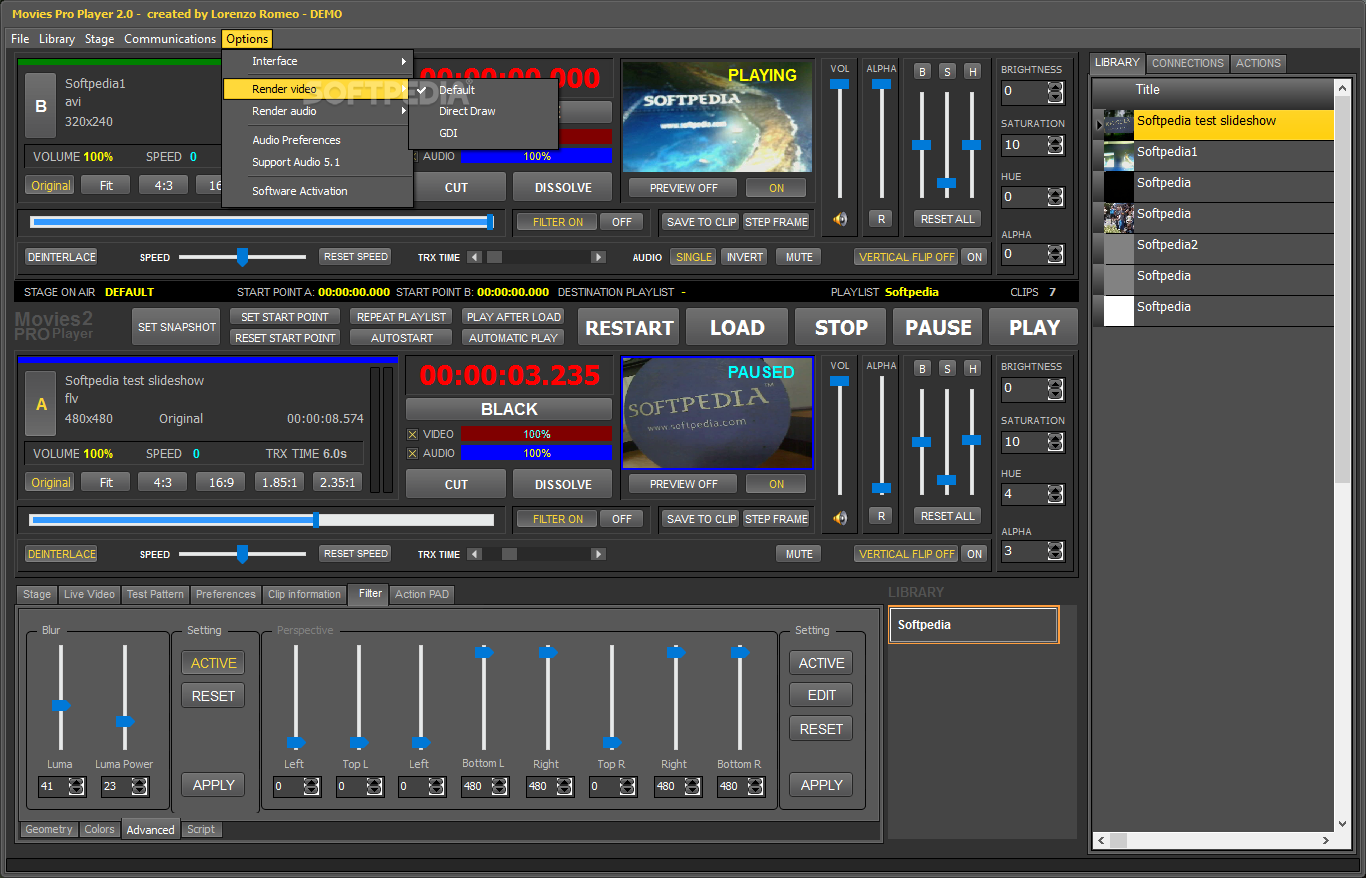
Task: Toggle VERTICAL FLIP OFF in player A
Action: click(x=907, y=554)
